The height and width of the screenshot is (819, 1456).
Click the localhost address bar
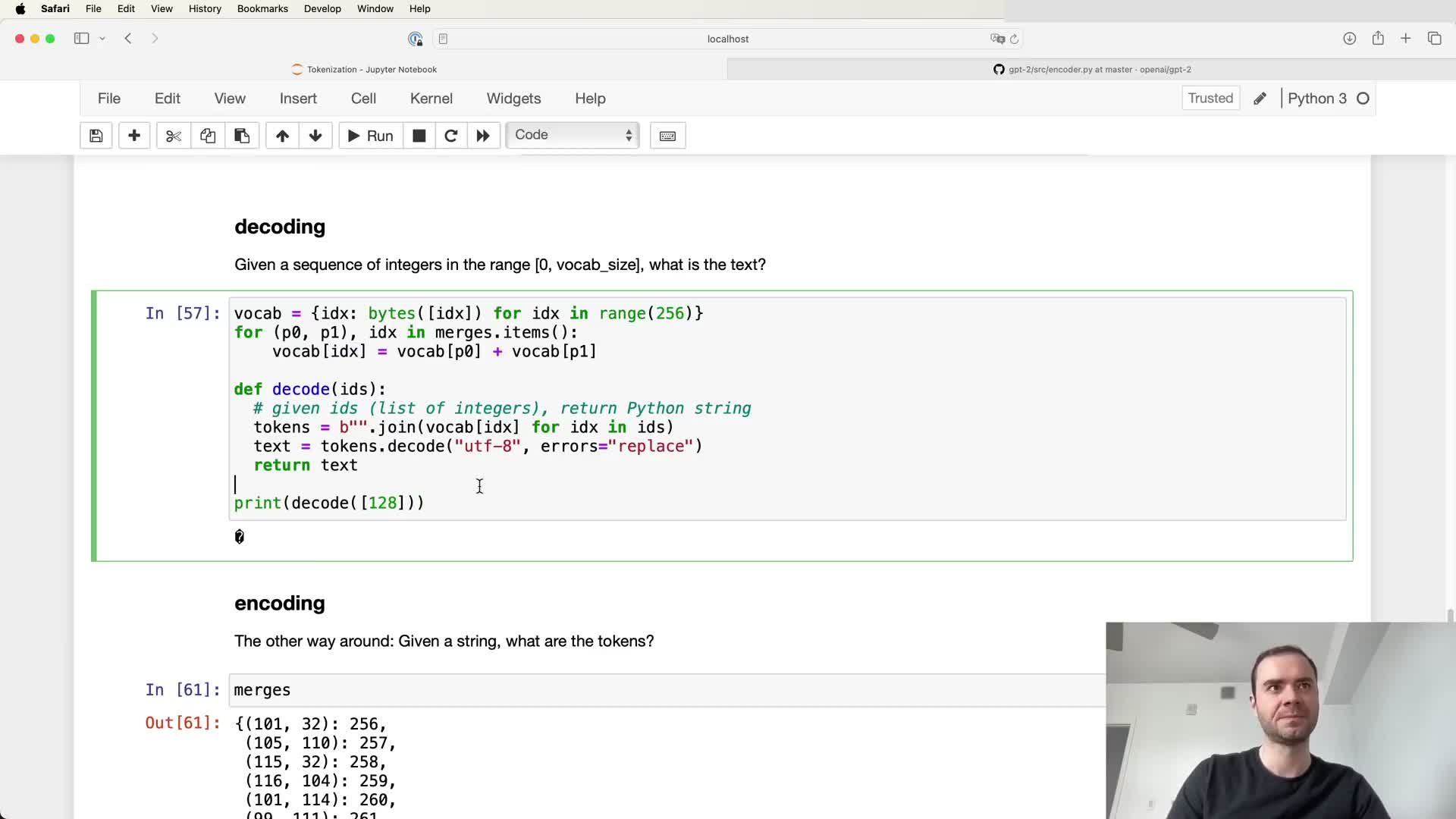click(727, 39)
